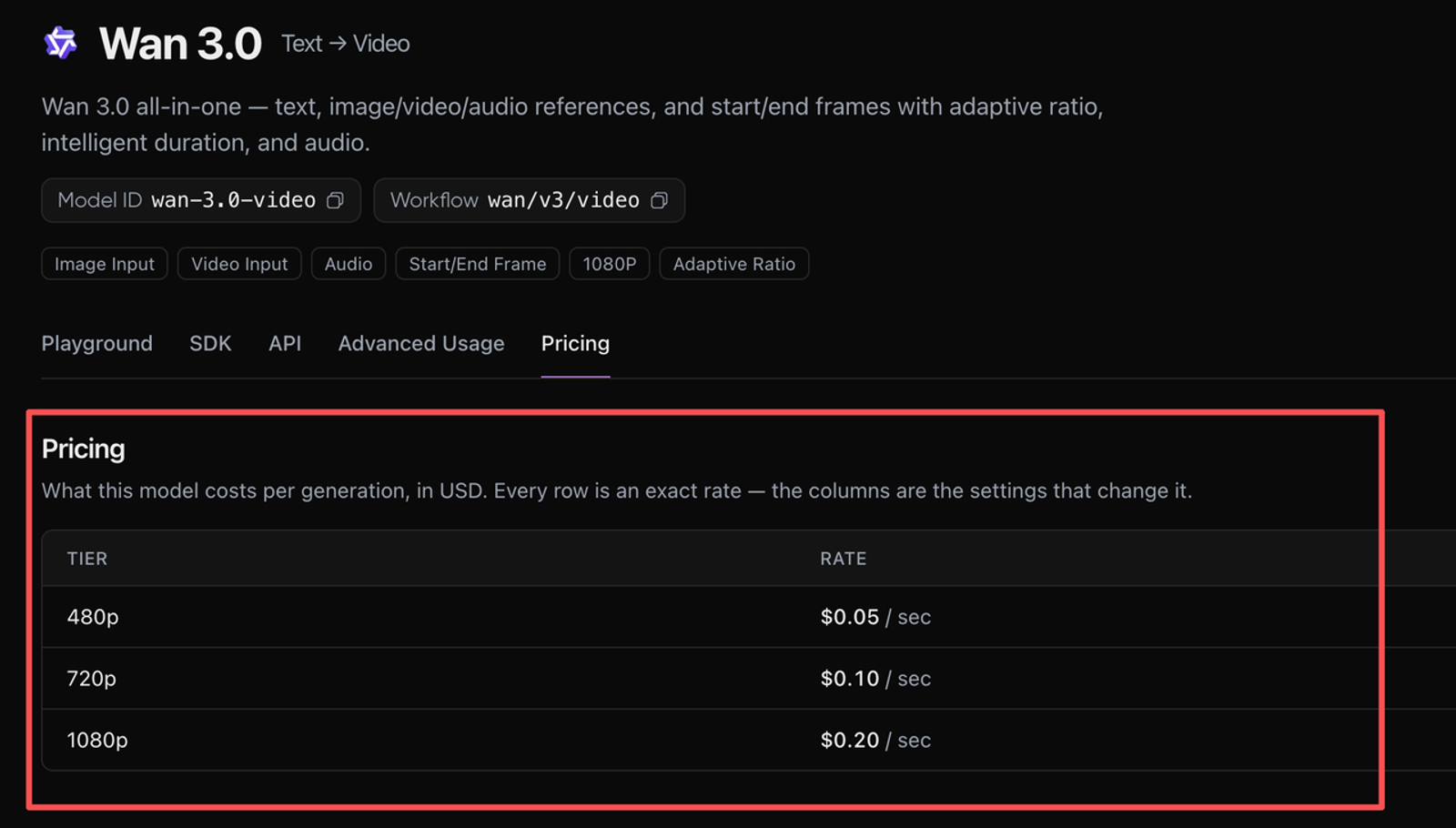This screenshot has width=1456, height=828.
Task: Select the 720p tier cell
Action: click(x=92, y=679)
